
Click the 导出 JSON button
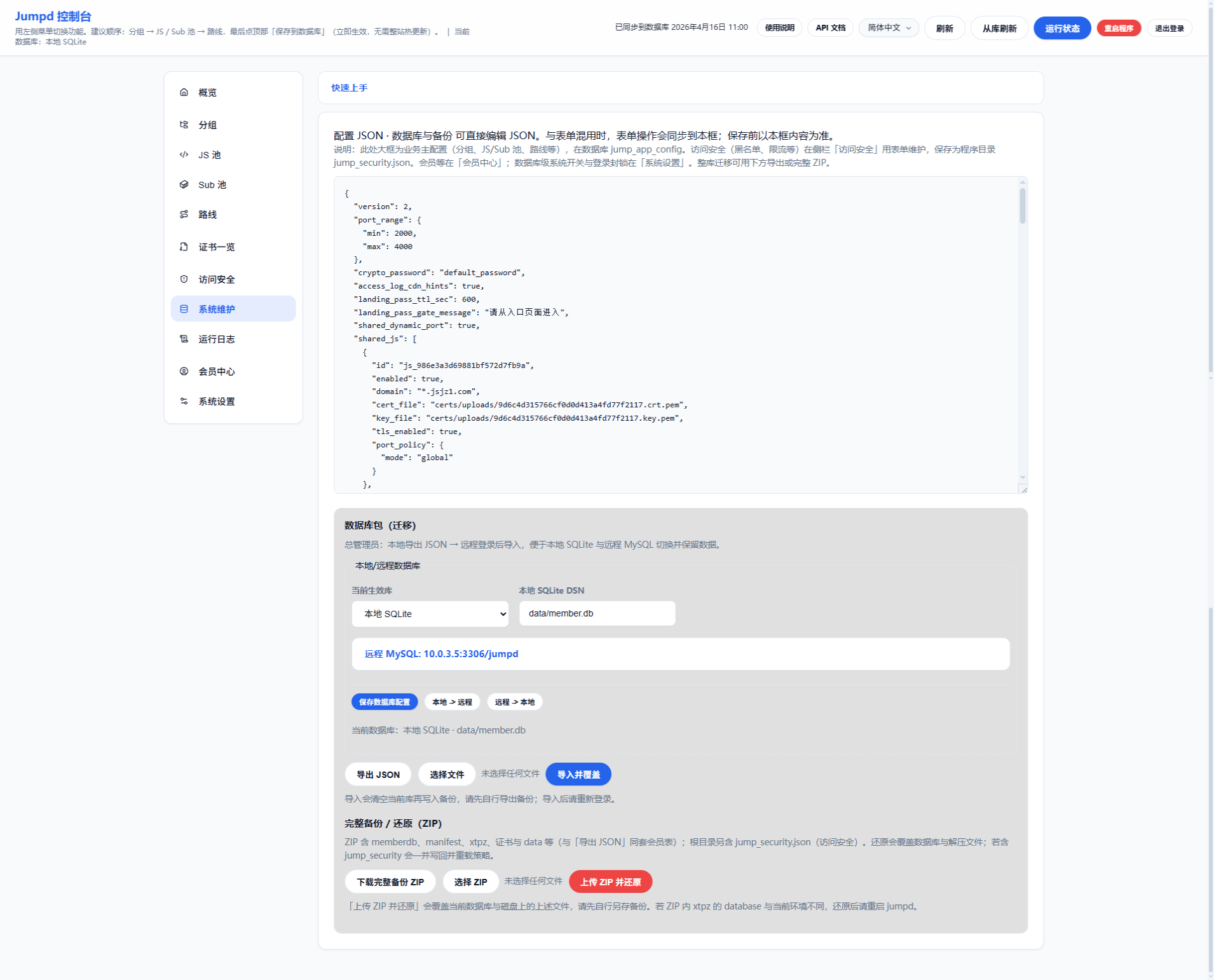(x=378, y=775)
